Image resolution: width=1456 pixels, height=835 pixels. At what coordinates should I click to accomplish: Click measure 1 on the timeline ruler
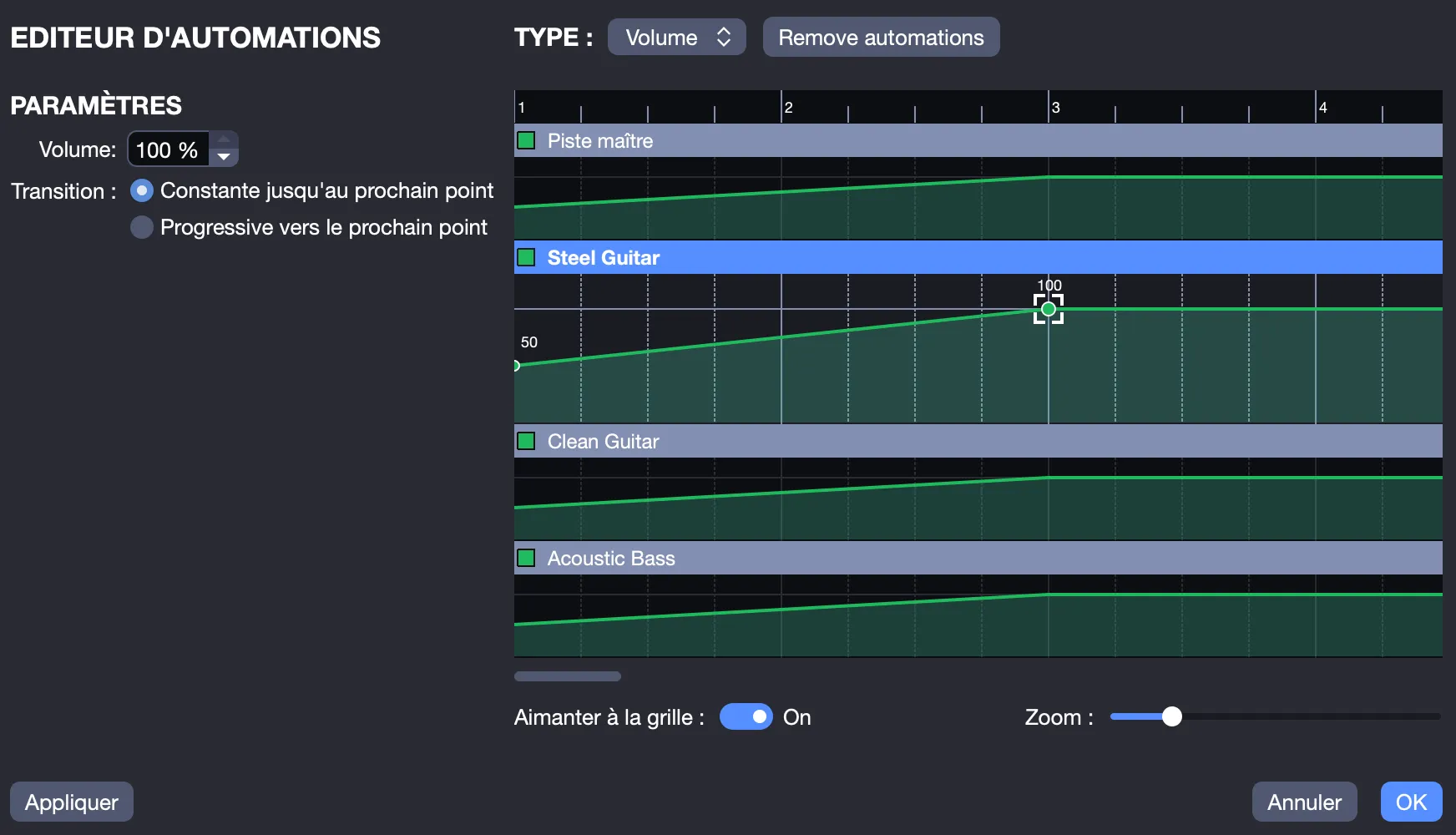coord(522,107)
